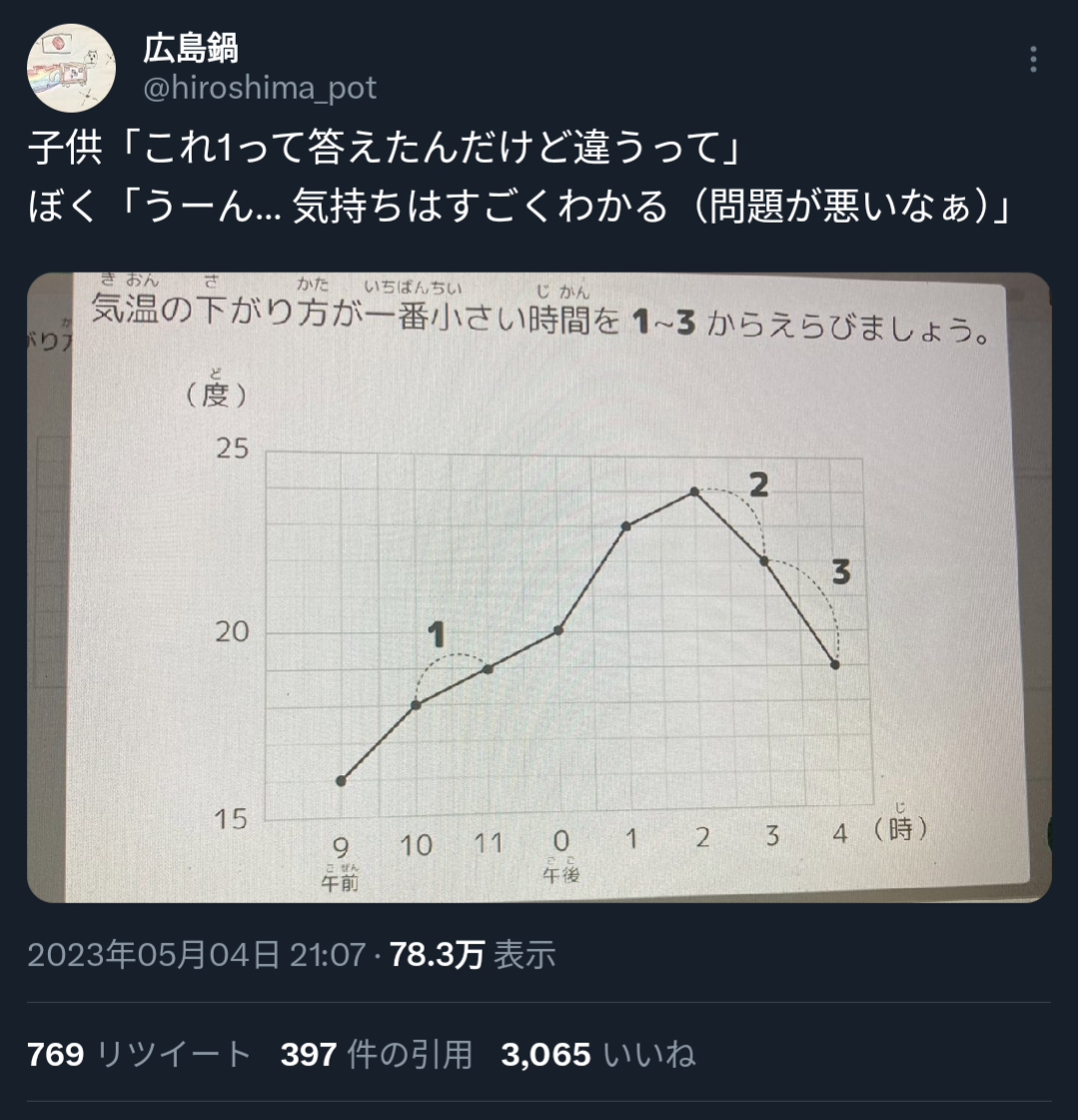Click the 広島鍋 display name
Image resolution: width=1078 pixels, height=1120 pixels.
pos(190,46)
